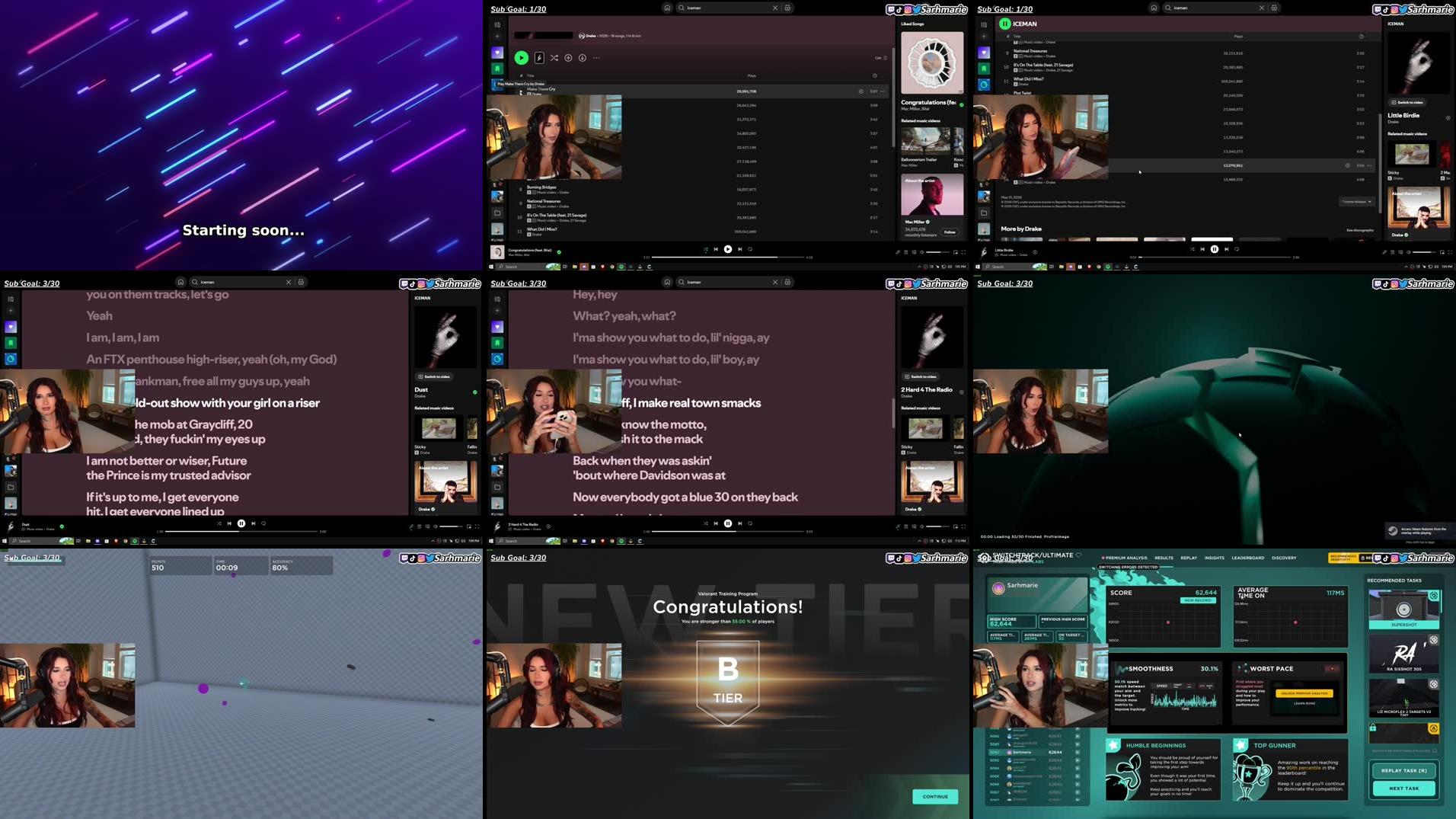The height and width of the screenshot is (819, 1456).
Task: Switch to Results tab in Switchtrack screen
Action: pos(1164,558)
